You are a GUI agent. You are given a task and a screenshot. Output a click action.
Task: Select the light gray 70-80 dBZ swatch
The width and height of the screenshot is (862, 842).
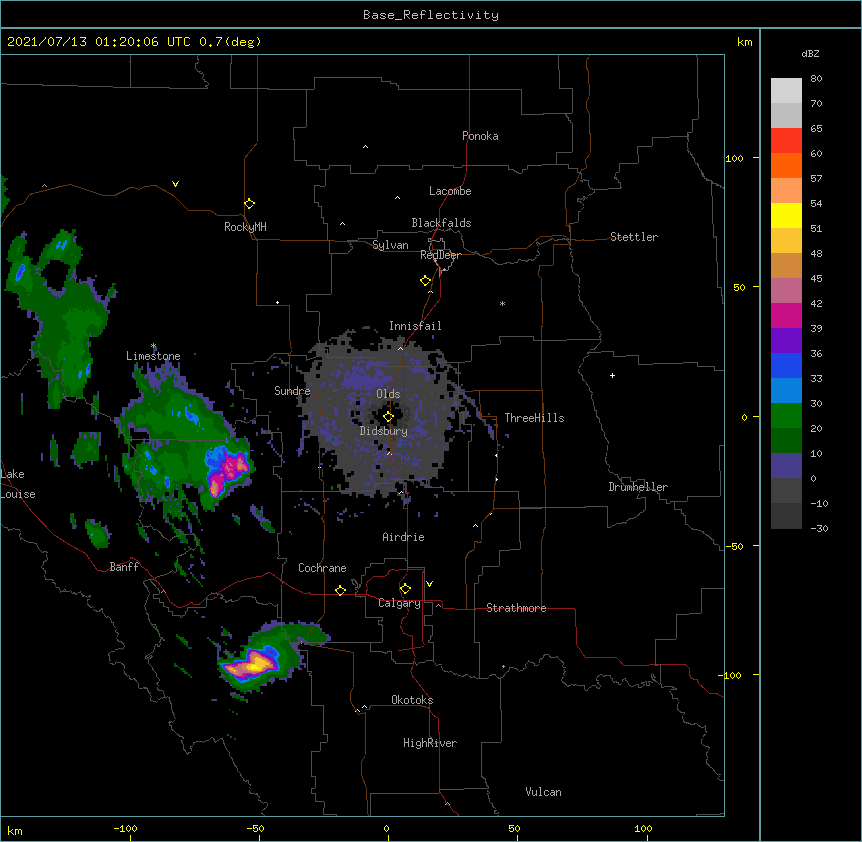click(x=786, y=91)
